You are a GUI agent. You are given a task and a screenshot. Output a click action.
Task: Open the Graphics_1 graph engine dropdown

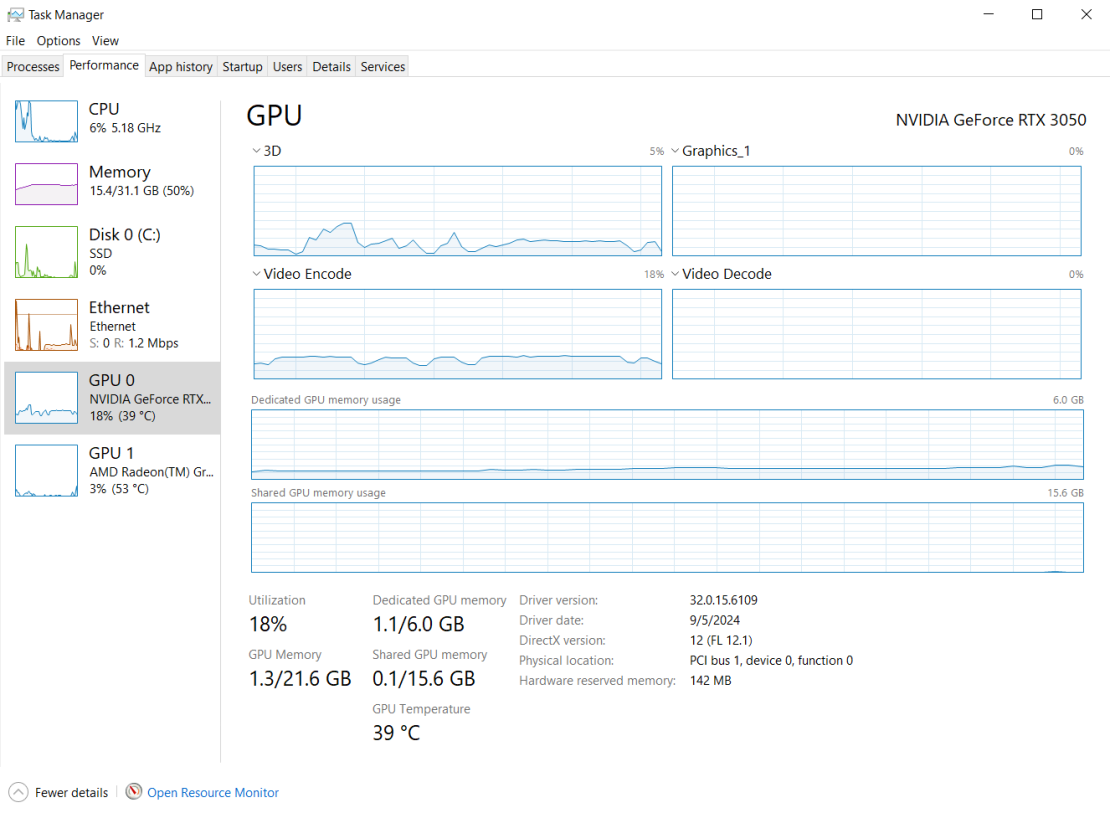(x=675, y=151)
